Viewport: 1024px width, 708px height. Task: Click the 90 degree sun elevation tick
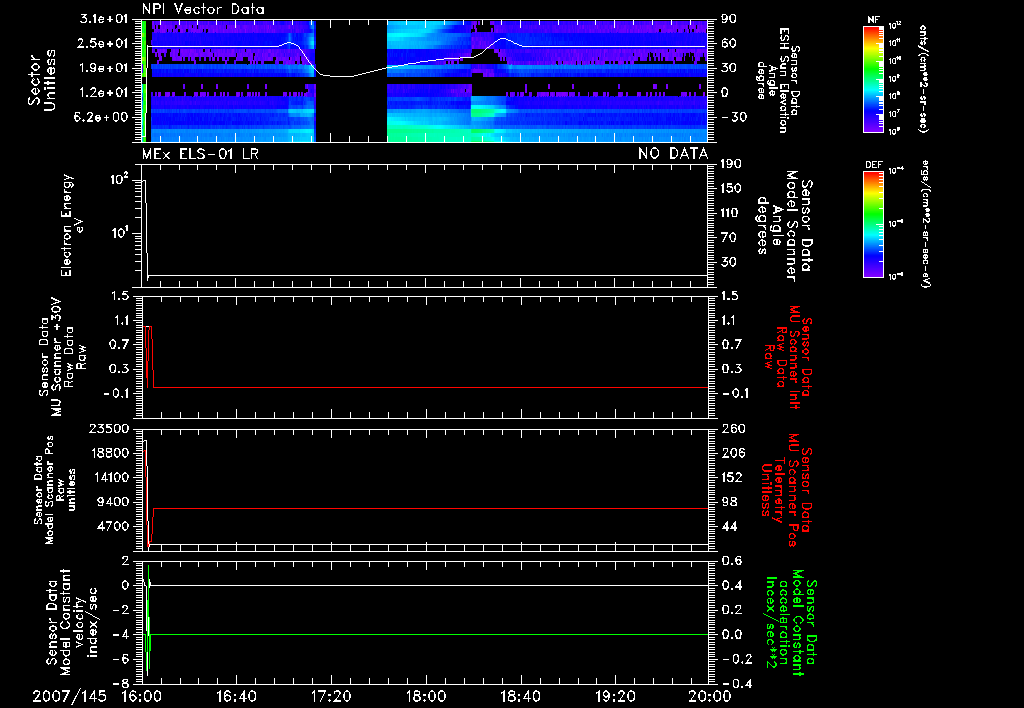[x=728, y=19]
